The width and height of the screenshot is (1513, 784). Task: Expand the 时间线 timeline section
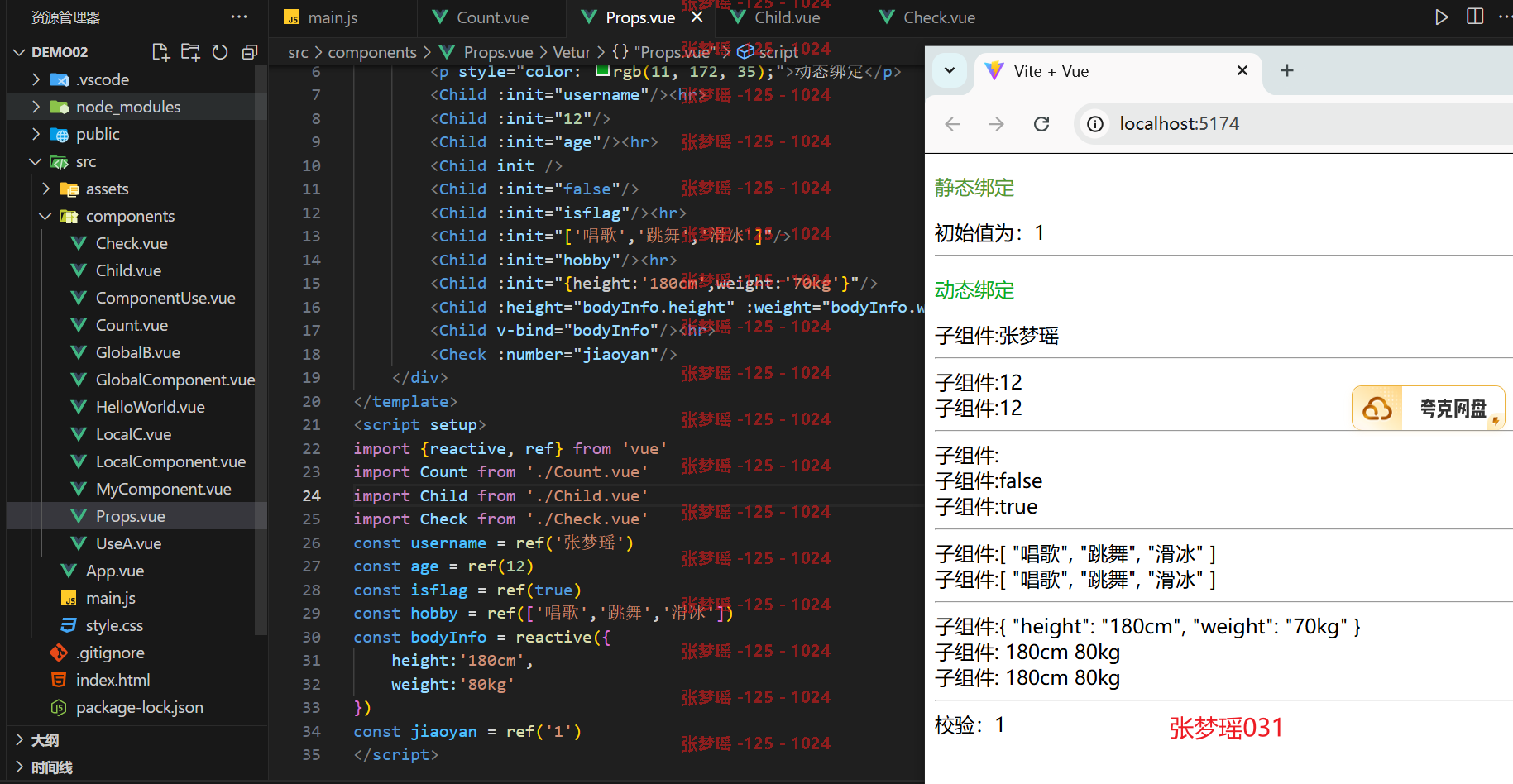point(19,767)
